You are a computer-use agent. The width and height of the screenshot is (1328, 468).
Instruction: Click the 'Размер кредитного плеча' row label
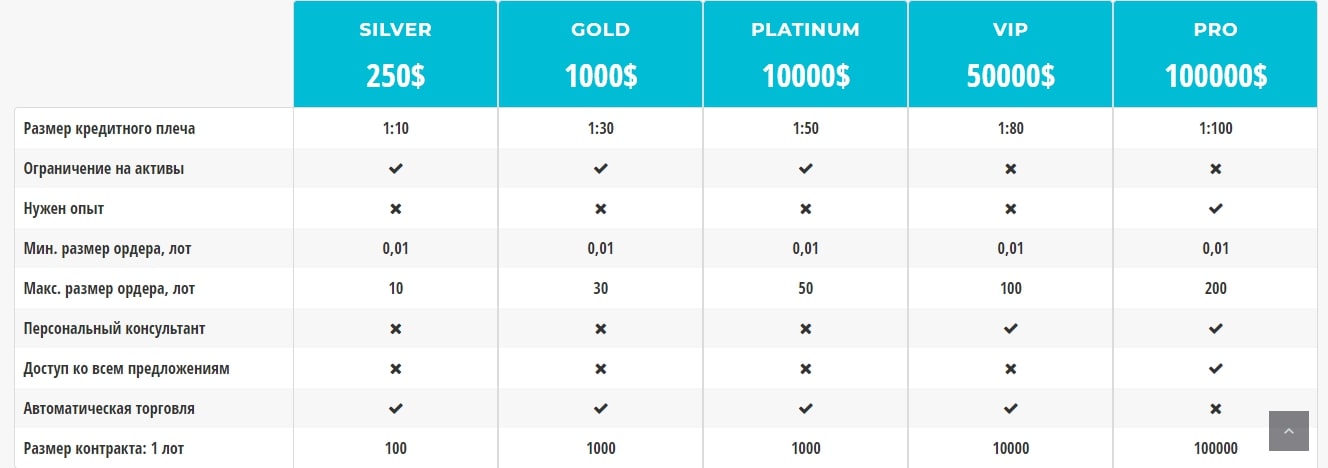point(109,129)
